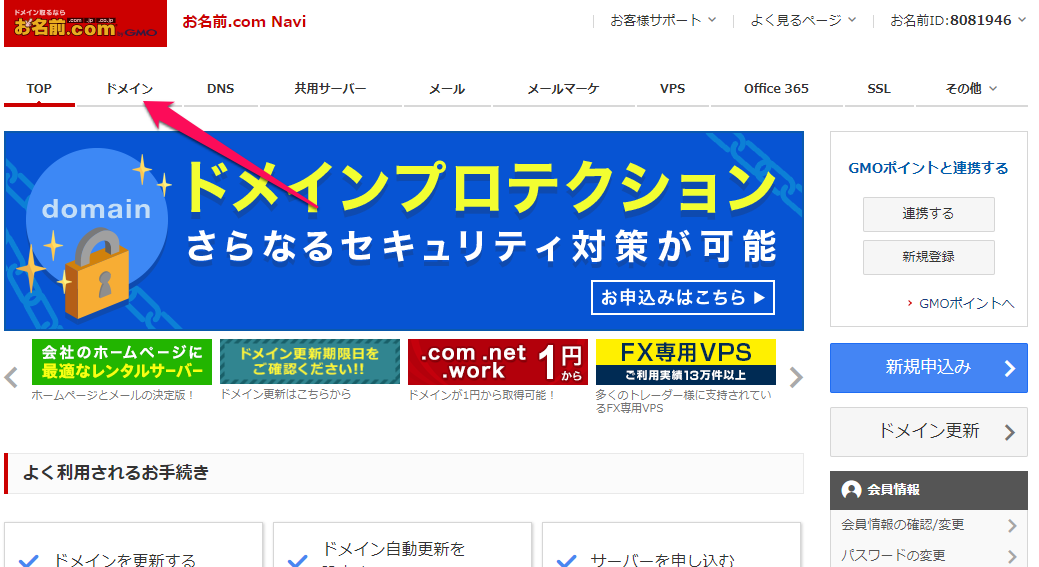Go to the 共用サーバー tab
Image resolution: width=1039 pixels, height=567 pixels.
click(x=330, y=89)
